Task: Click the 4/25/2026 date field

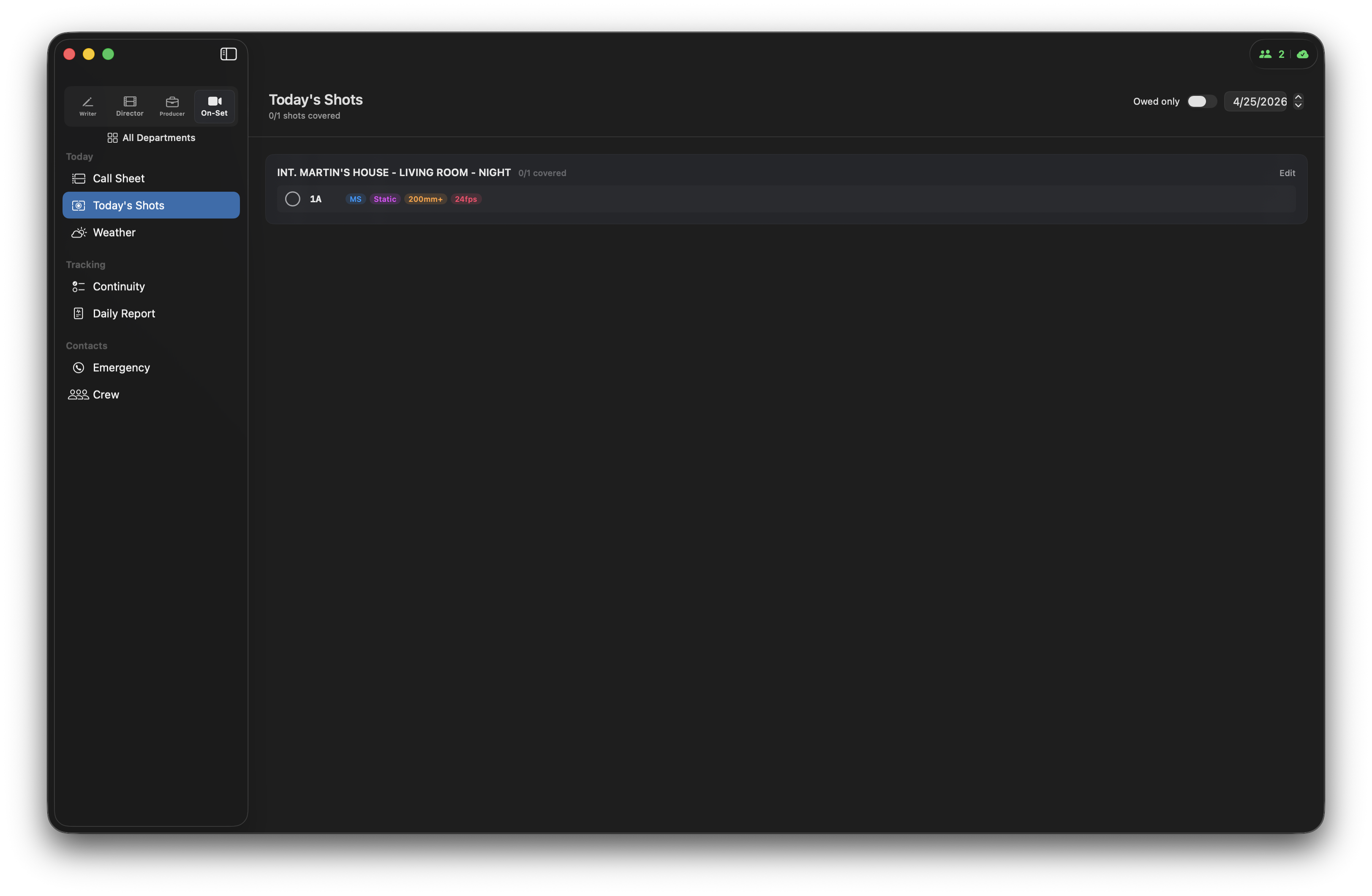Action: [1257, 102]
